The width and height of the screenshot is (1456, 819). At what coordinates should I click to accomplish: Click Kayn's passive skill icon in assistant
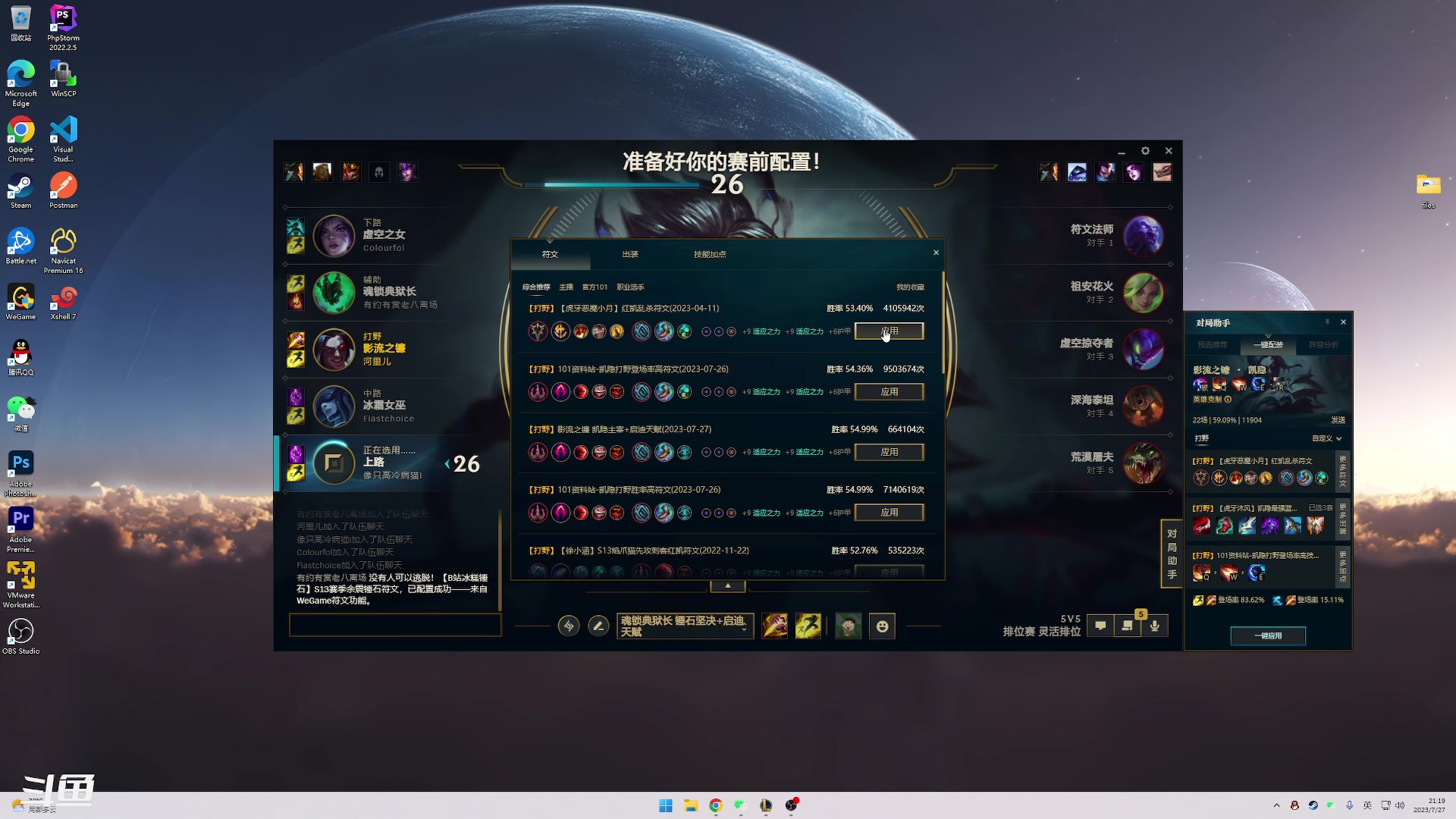click(x=1200, y=384)
